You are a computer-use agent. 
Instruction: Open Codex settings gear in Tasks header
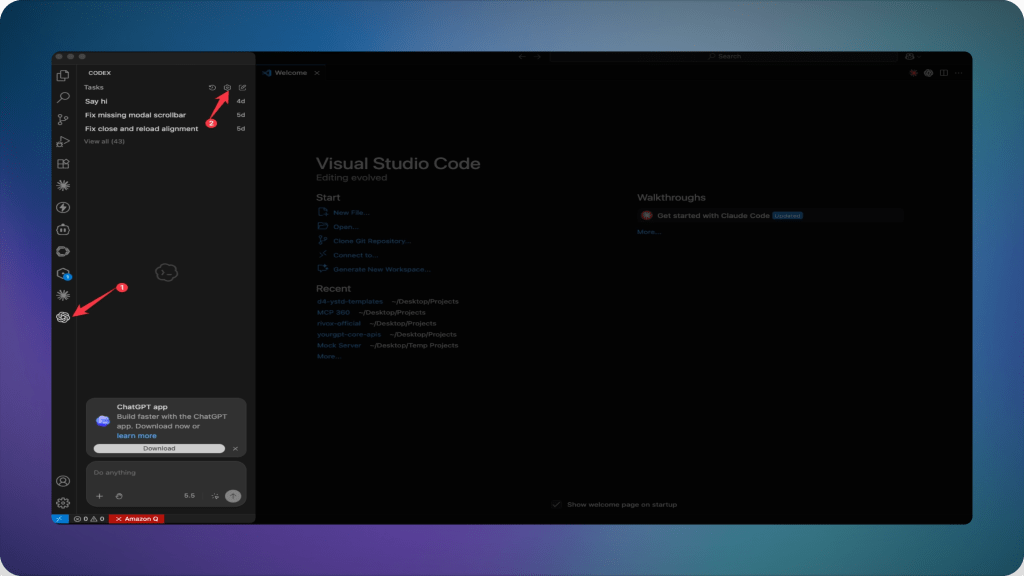[227, 88]
